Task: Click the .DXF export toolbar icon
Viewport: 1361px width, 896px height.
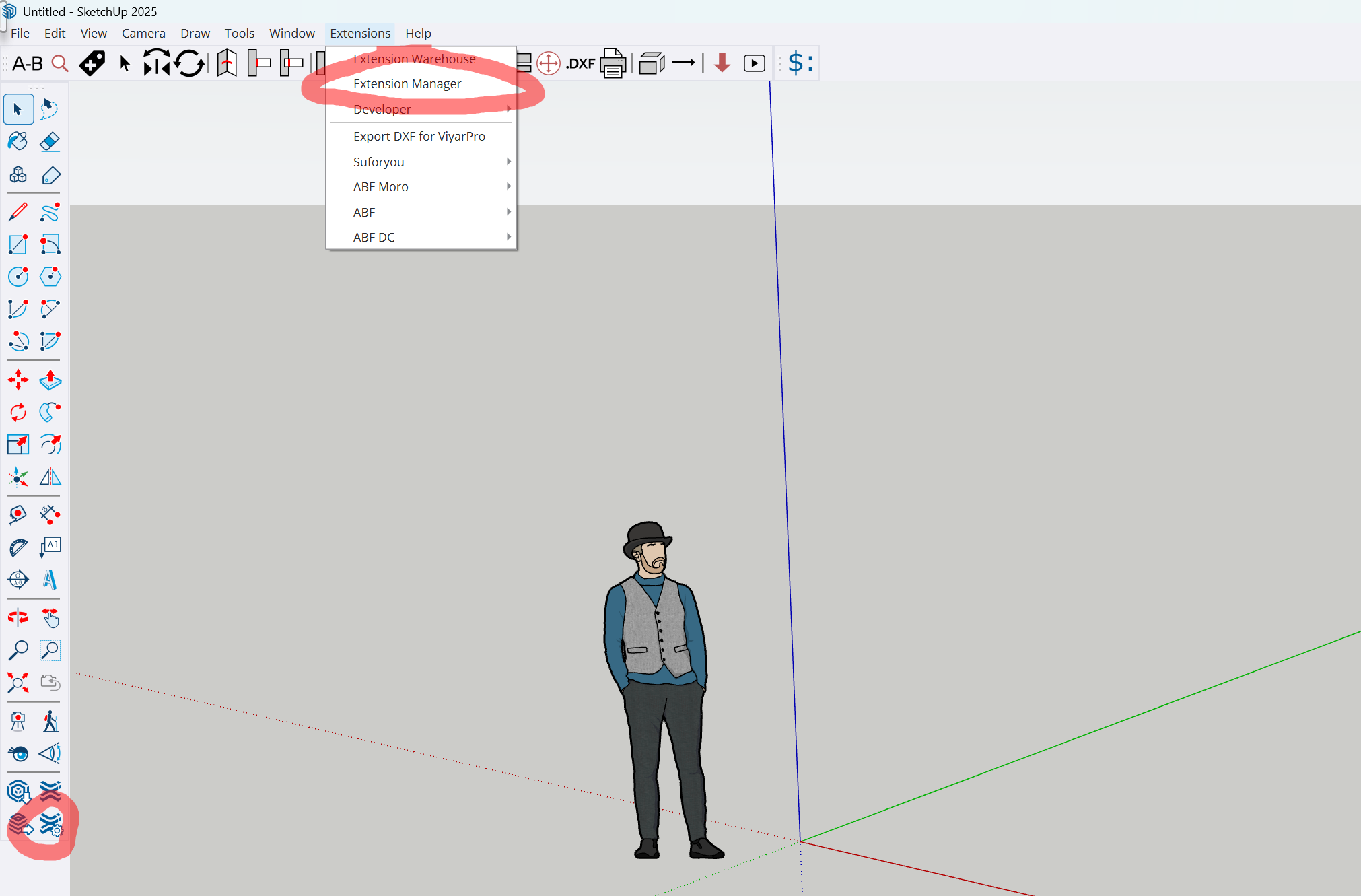Action: [580, 63]
